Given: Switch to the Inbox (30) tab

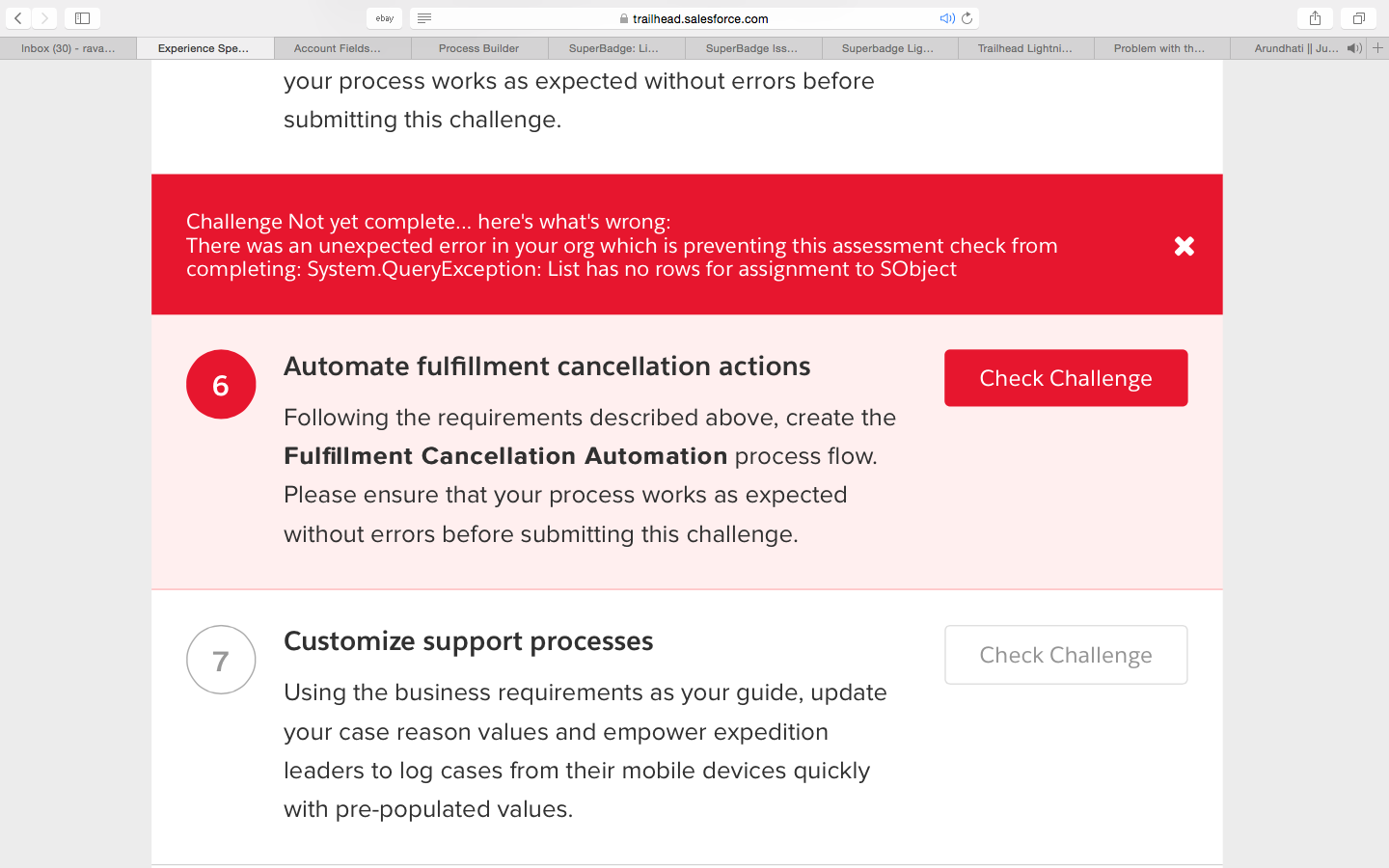Looking at the screenshot, I should point(68,48).
